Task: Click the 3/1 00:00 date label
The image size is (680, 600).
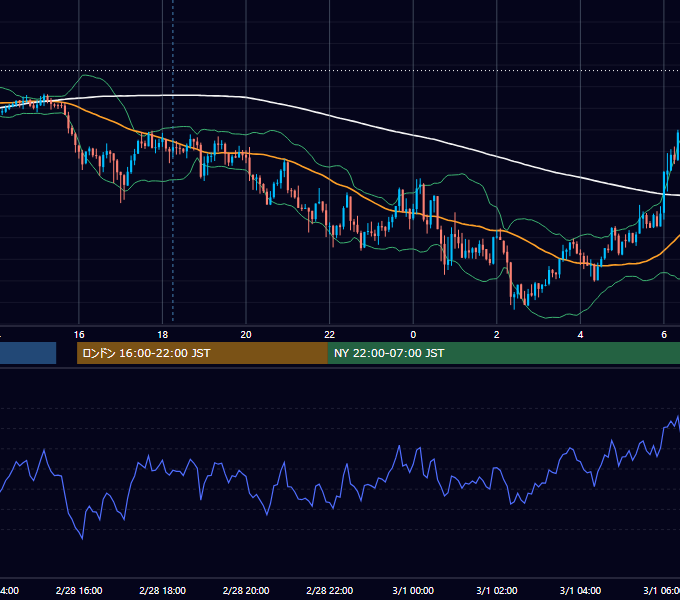Action: pos(413,590)
